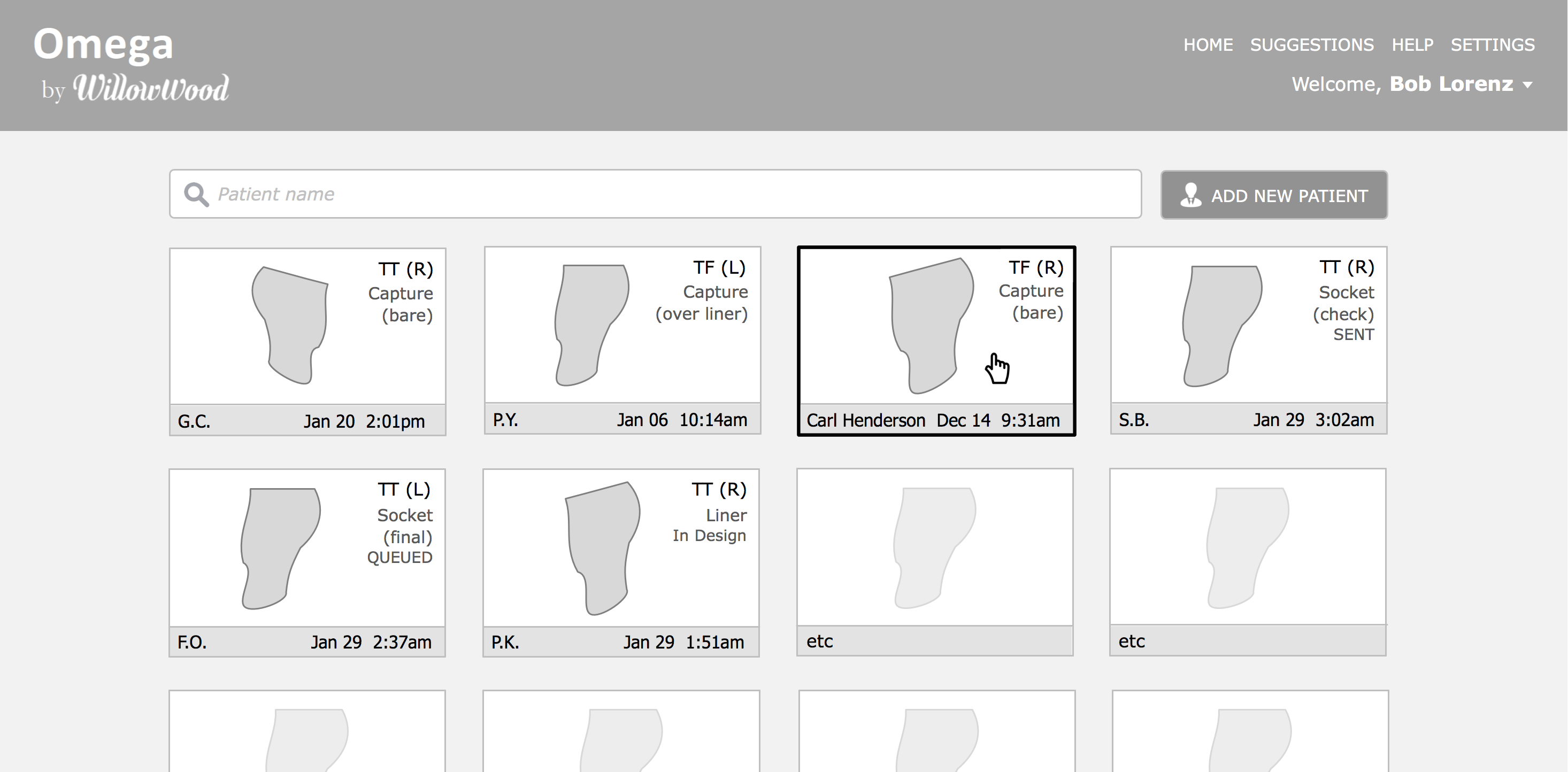The width and height of the screenshot is (1568, 772).
Task: Open the HELP menu link
Action: click(1412, 45)
